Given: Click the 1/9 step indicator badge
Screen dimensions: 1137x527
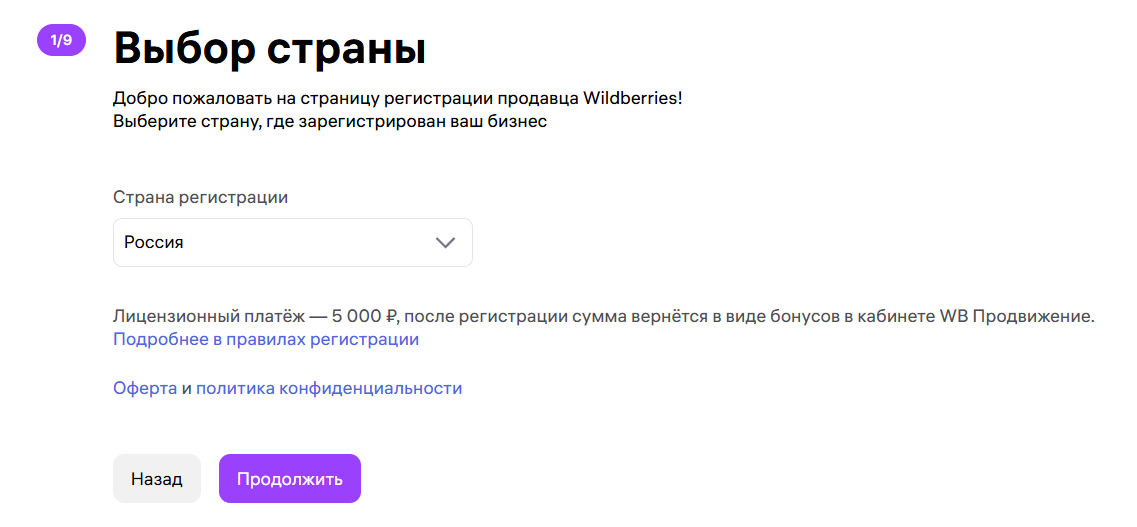Looking at the screenshot, I should (x=61, y=41).
